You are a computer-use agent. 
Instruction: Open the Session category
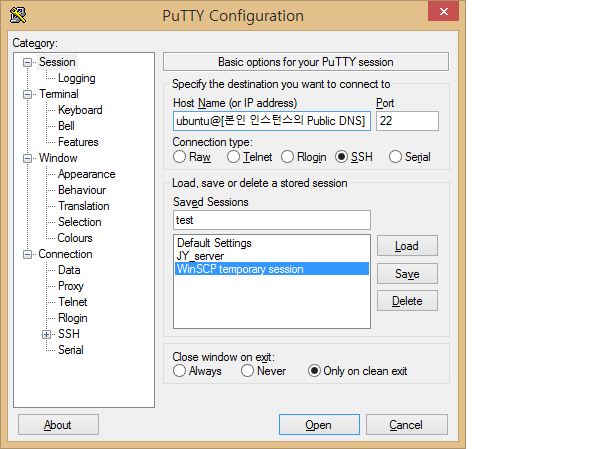coord(57,62)
